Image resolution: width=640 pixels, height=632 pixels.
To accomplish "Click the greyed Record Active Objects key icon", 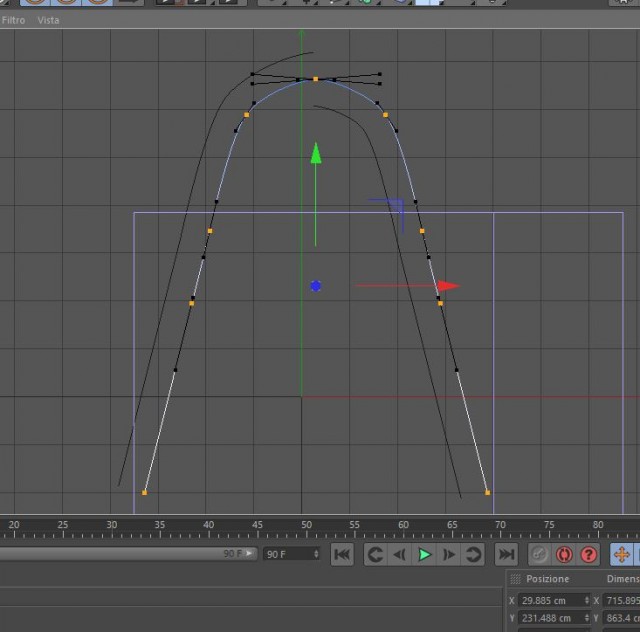I will (540, 554).
